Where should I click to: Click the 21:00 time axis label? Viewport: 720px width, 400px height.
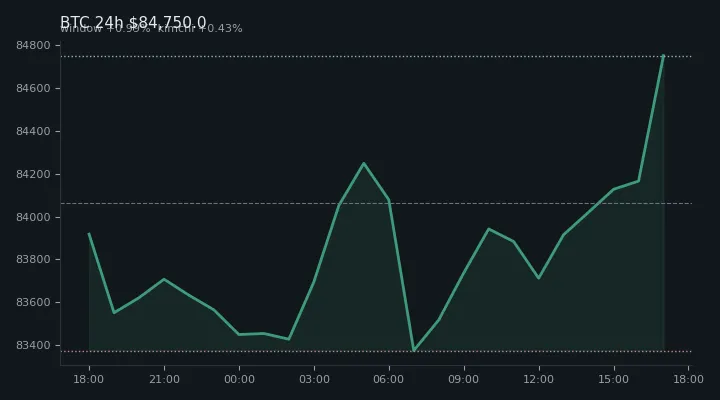[x=164, y=379]
